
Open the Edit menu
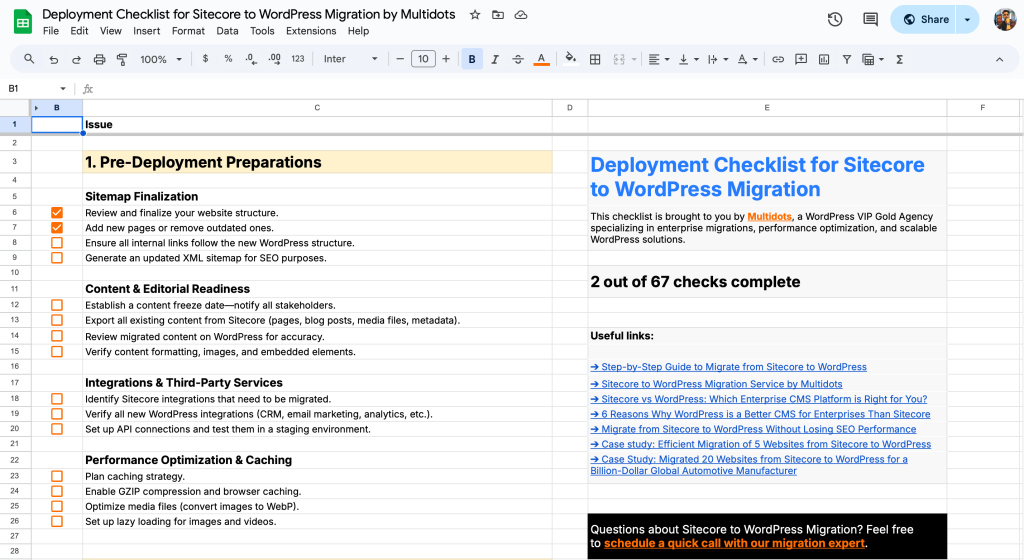[79, 31]
